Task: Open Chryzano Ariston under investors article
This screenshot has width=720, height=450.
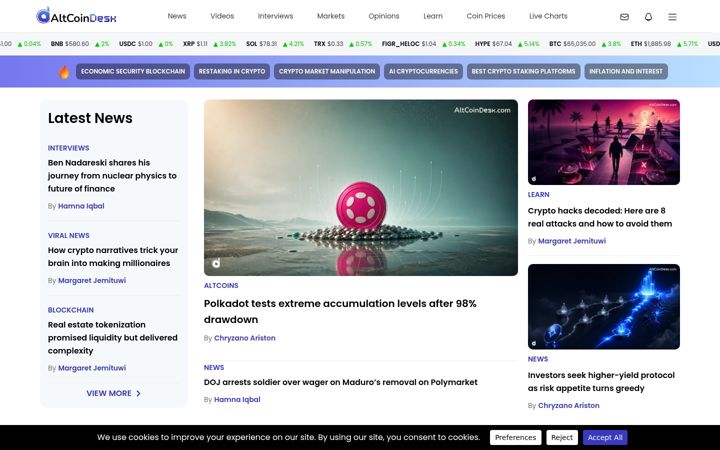Action: [568, 406]
